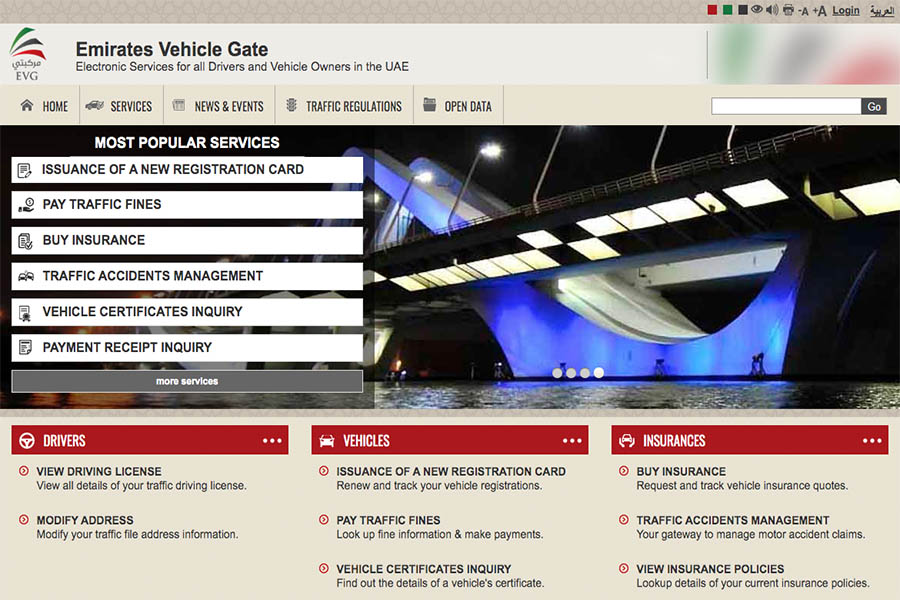Expand VEHICLES section via three dots
Image resolution: width=900 pixels, height=600 pixels.
click(572, 440)
